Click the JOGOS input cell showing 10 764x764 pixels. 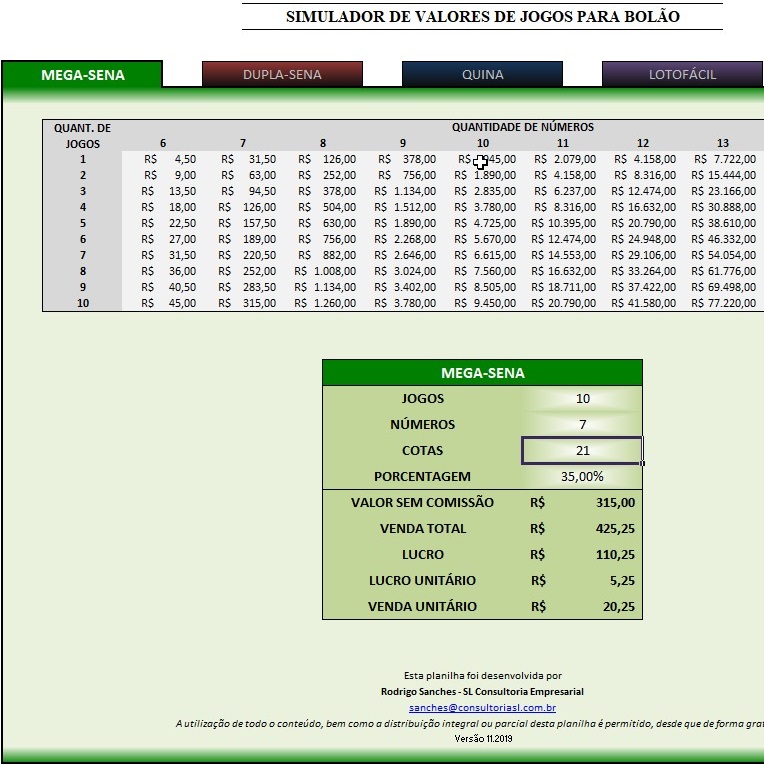(x=582, y=399)
